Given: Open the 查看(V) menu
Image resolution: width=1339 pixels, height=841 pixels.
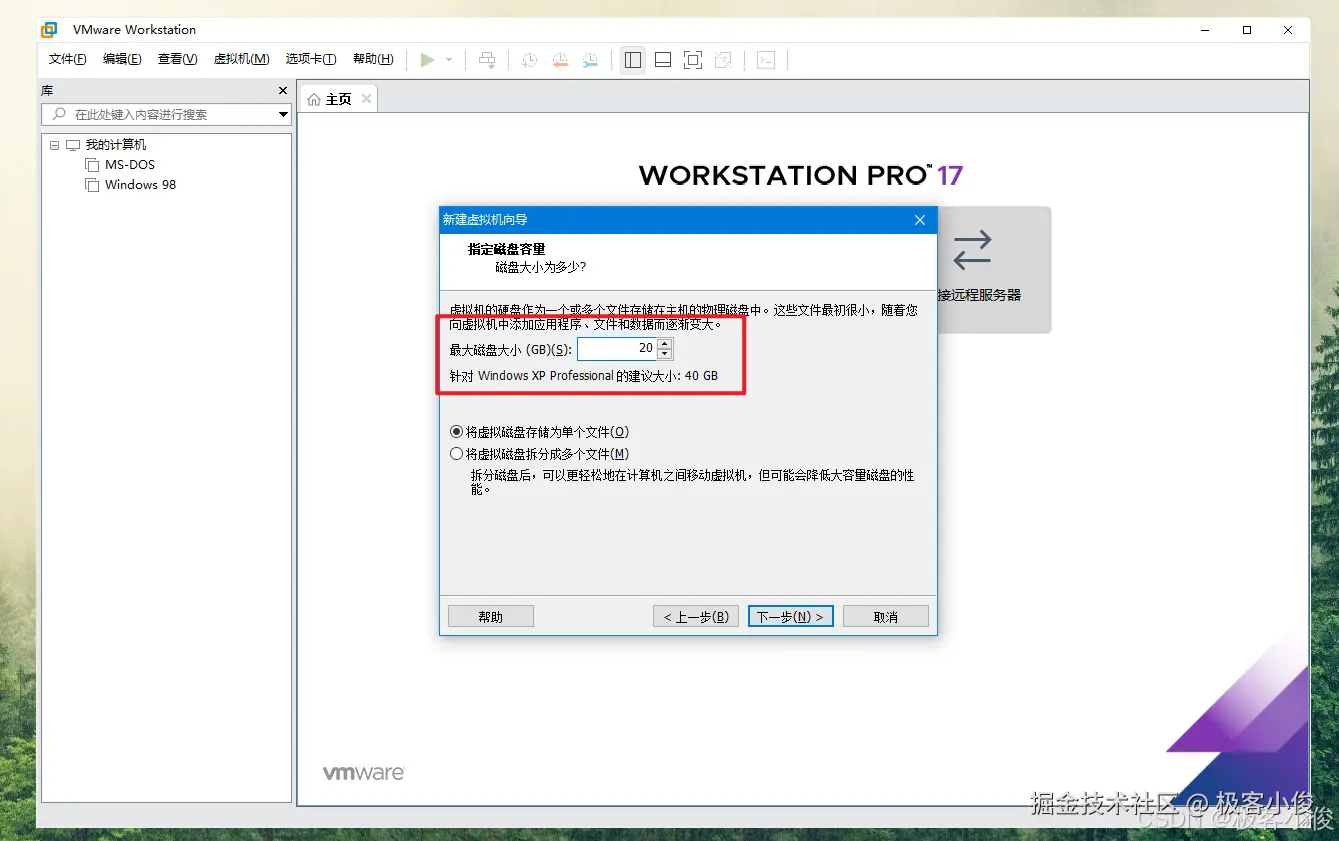Looking at the screenshot, I should click(x=177, y=59).
